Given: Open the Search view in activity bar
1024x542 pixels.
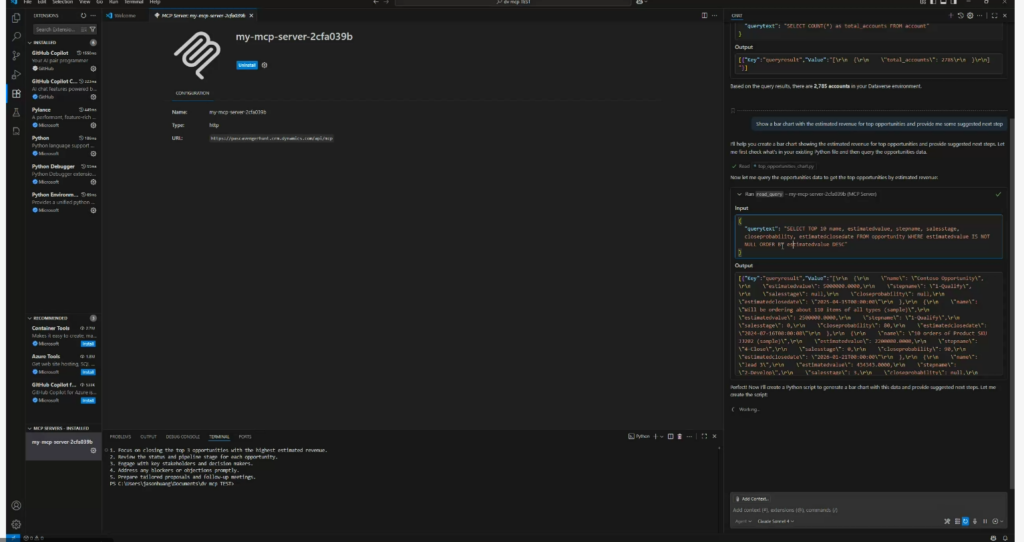Looking at the screenshot, I should pos(16,37).
